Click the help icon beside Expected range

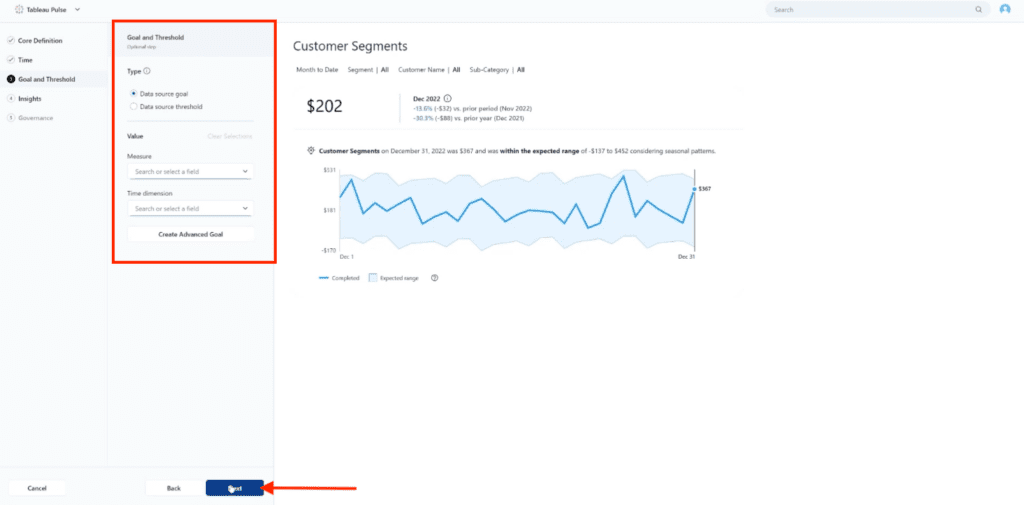pyautogui.click(x=434, y=278)
